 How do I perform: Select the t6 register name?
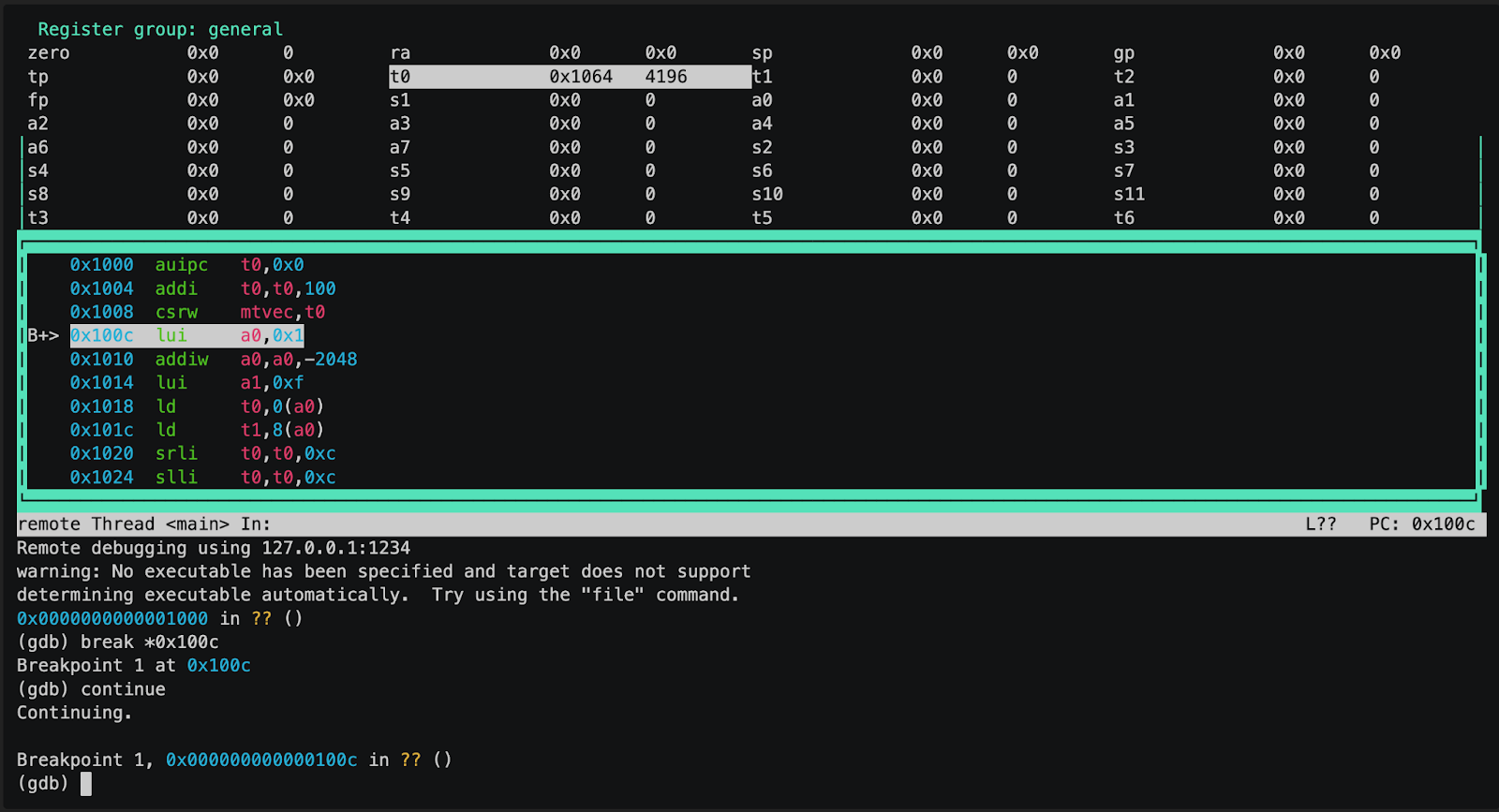tap(1123, 218)
